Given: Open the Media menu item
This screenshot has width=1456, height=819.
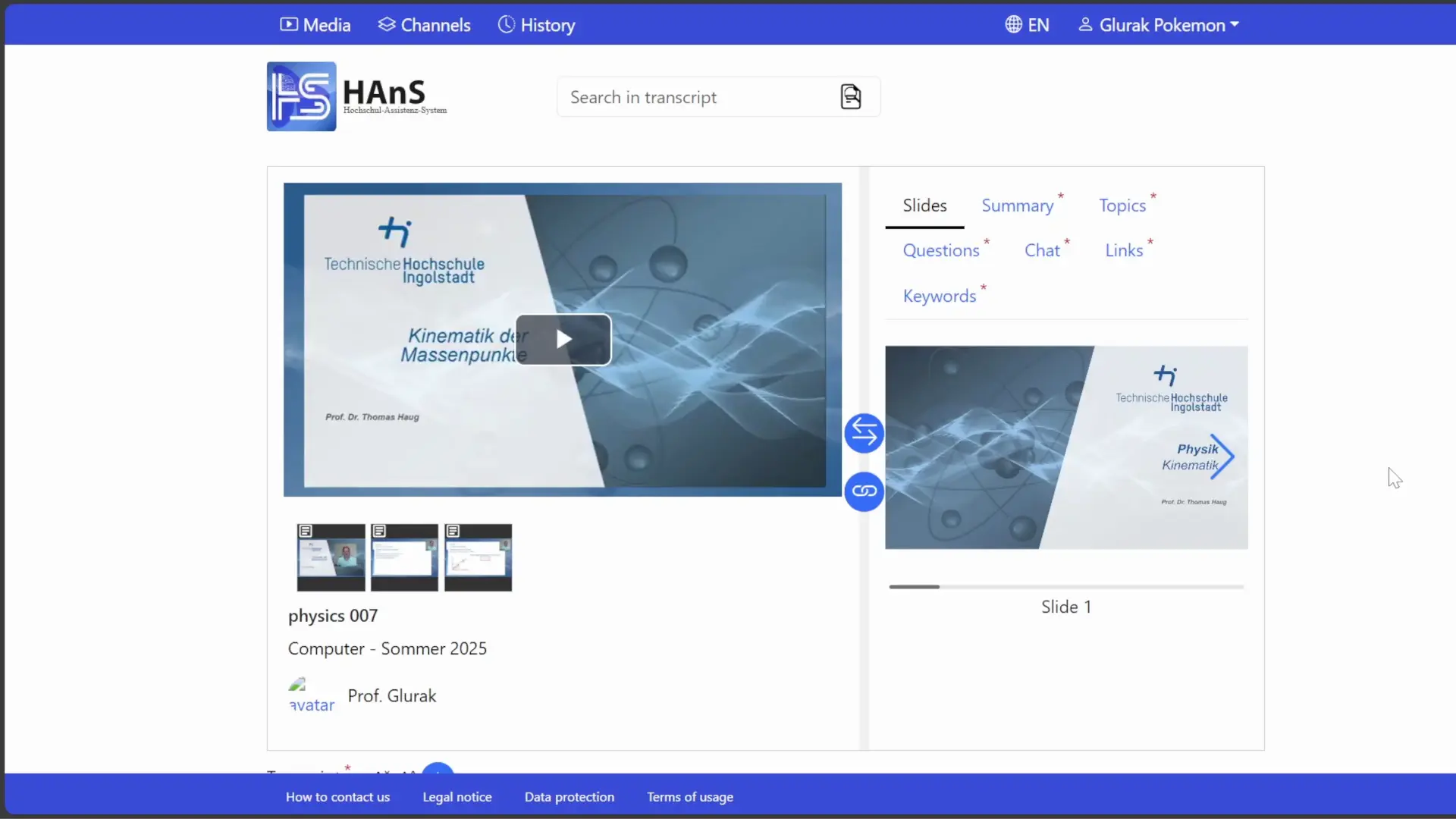Looking at the screenshot, I should pos(315,25).
